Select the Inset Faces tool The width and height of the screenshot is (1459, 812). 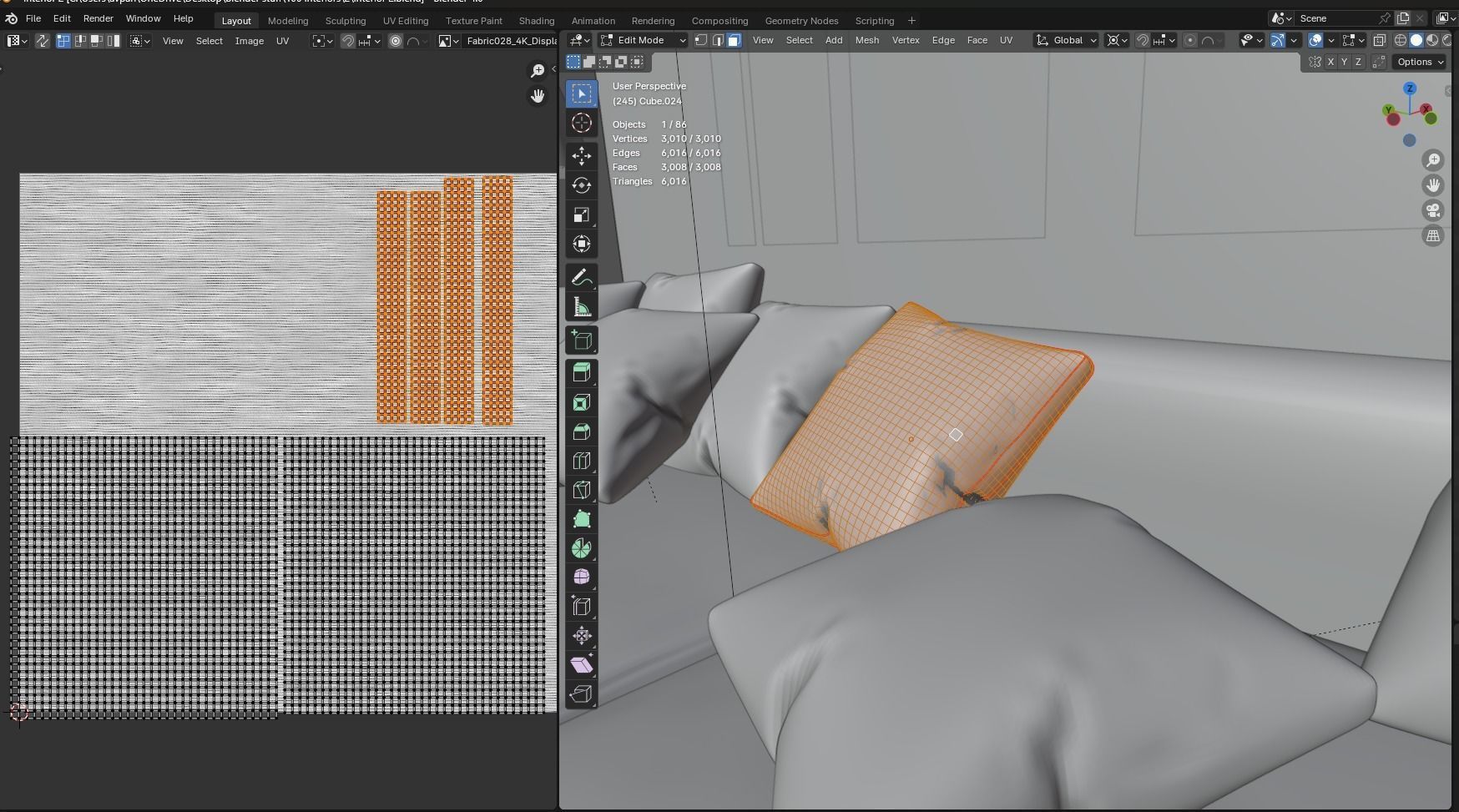[x=582, y=402]
